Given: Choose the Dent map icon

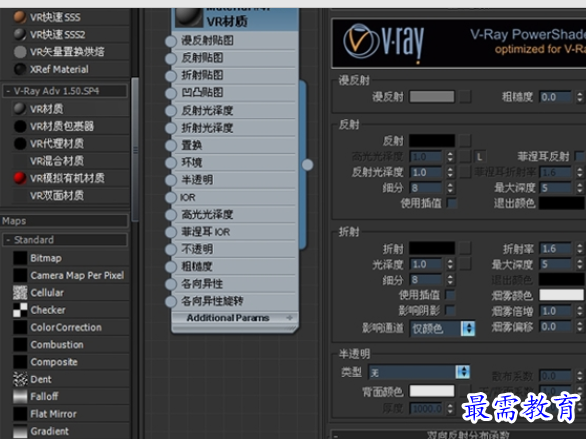Looking at the screenshot, I should [x=20, y=379].
